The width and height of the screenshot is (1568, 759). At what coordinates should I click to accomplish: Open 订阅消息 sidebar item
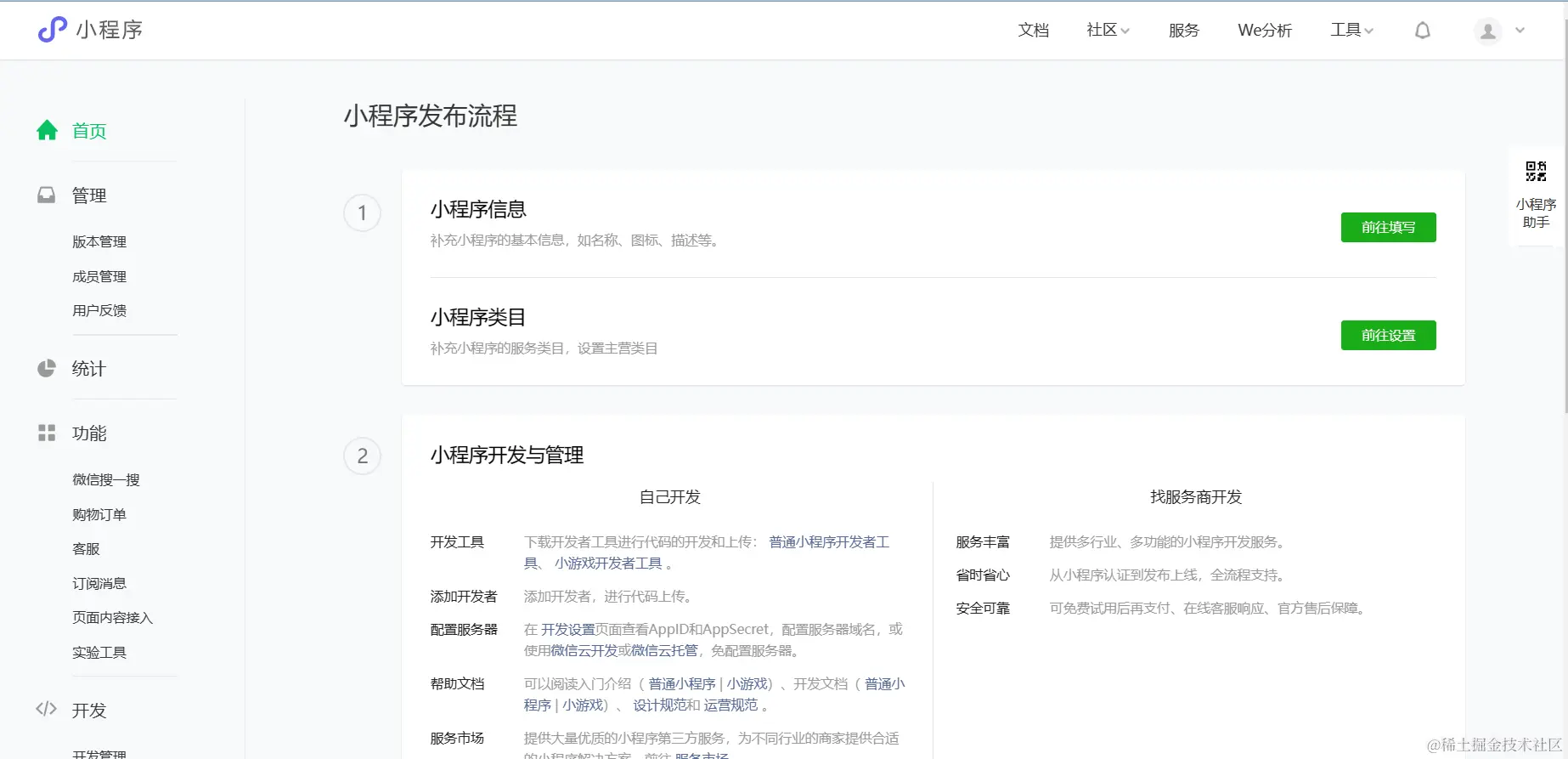click(99, 584)
